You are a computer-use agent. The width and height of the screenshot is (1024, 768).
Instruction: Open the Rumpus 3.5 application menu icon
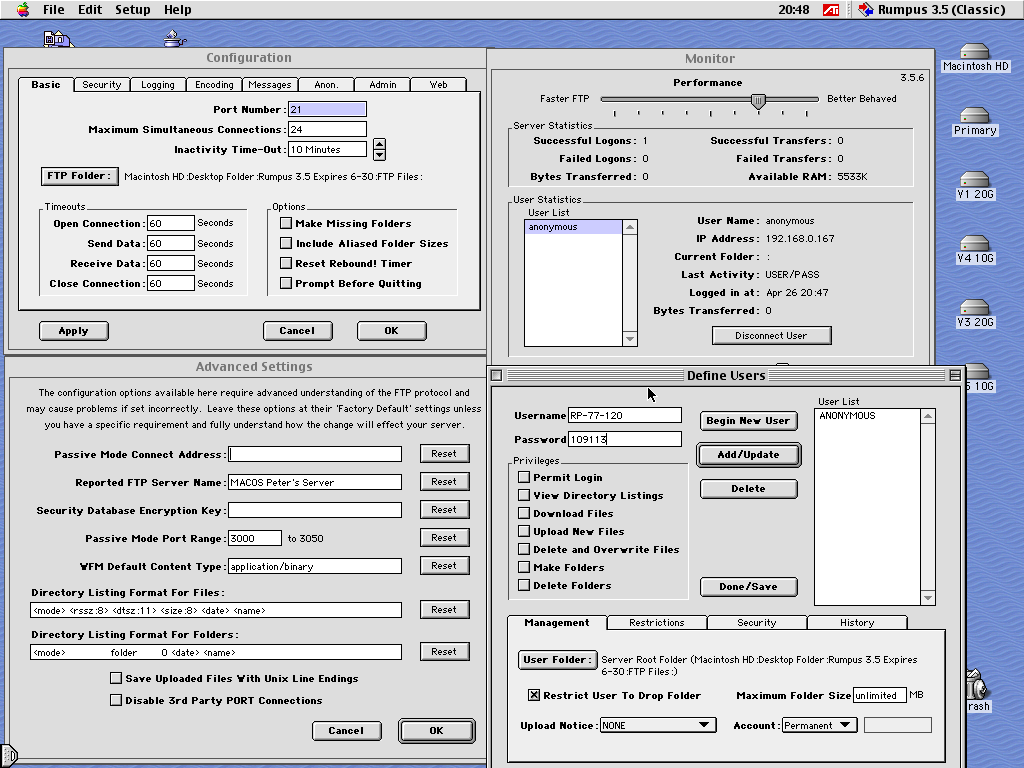[866, 10]
